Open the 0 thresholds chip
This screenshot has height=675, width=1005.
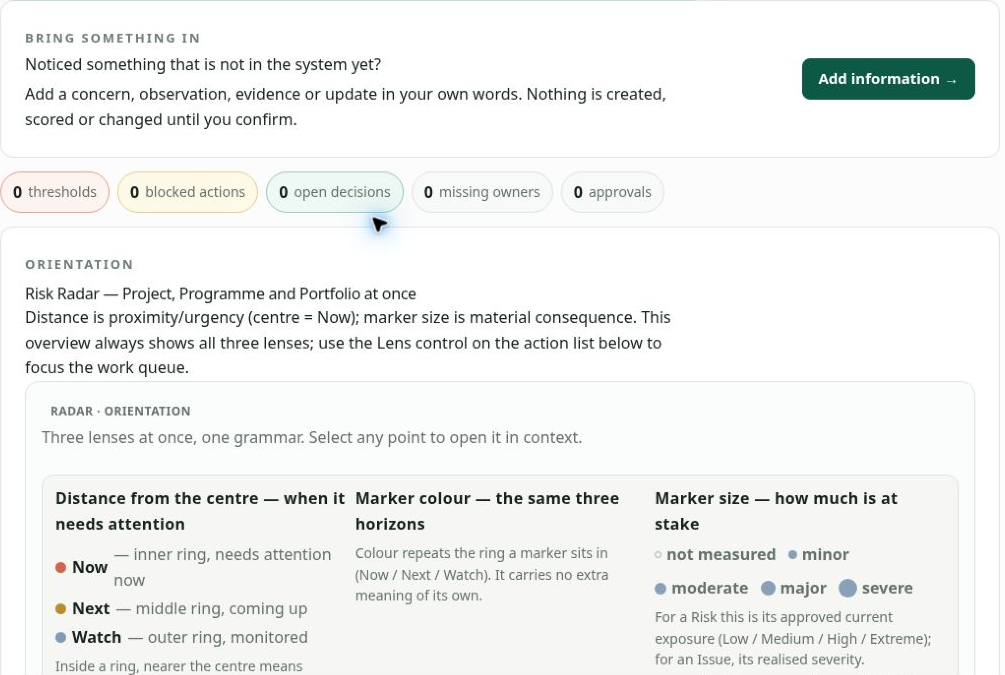[55, 192]
